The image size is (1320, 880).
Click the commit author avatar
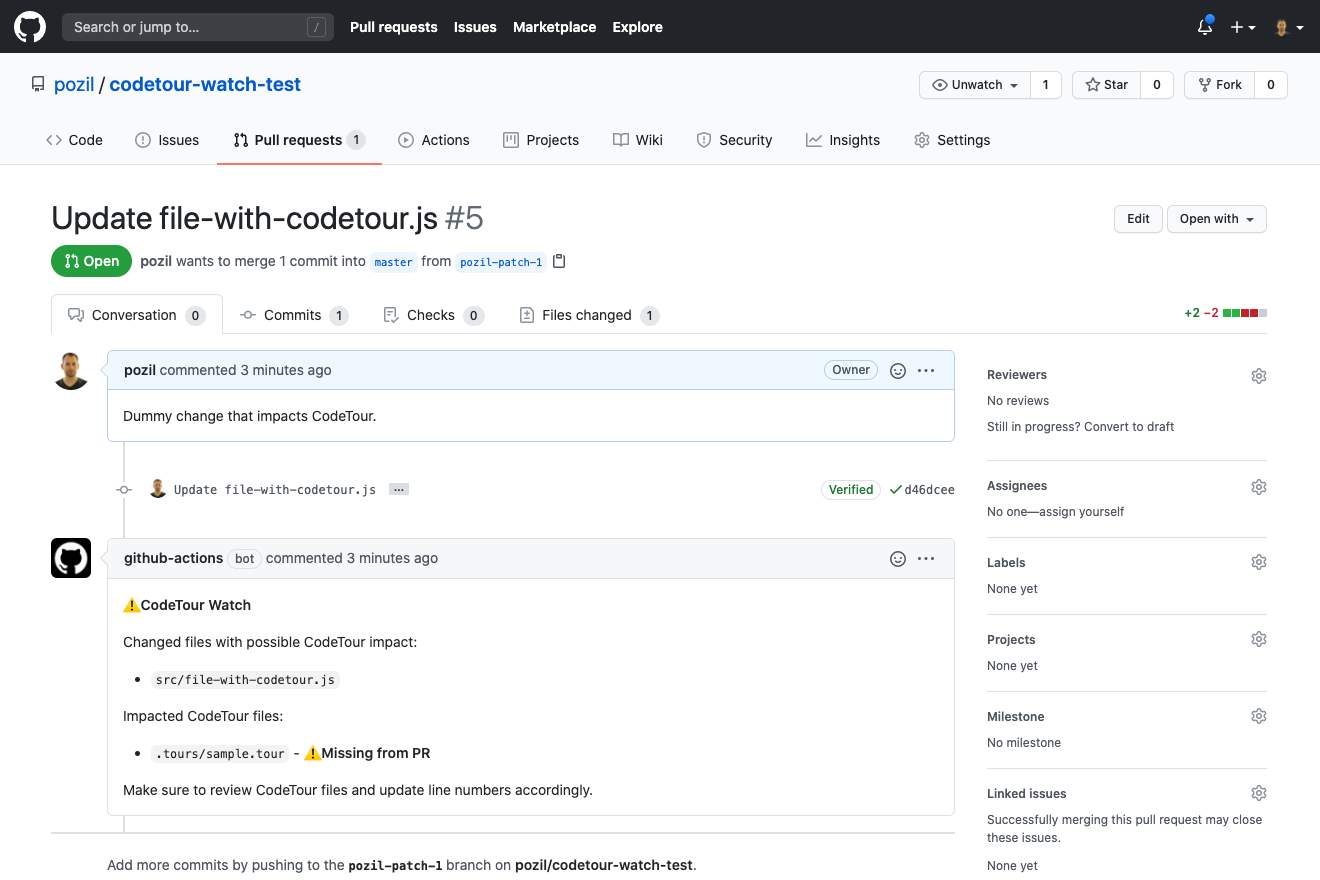click(158, 489)
